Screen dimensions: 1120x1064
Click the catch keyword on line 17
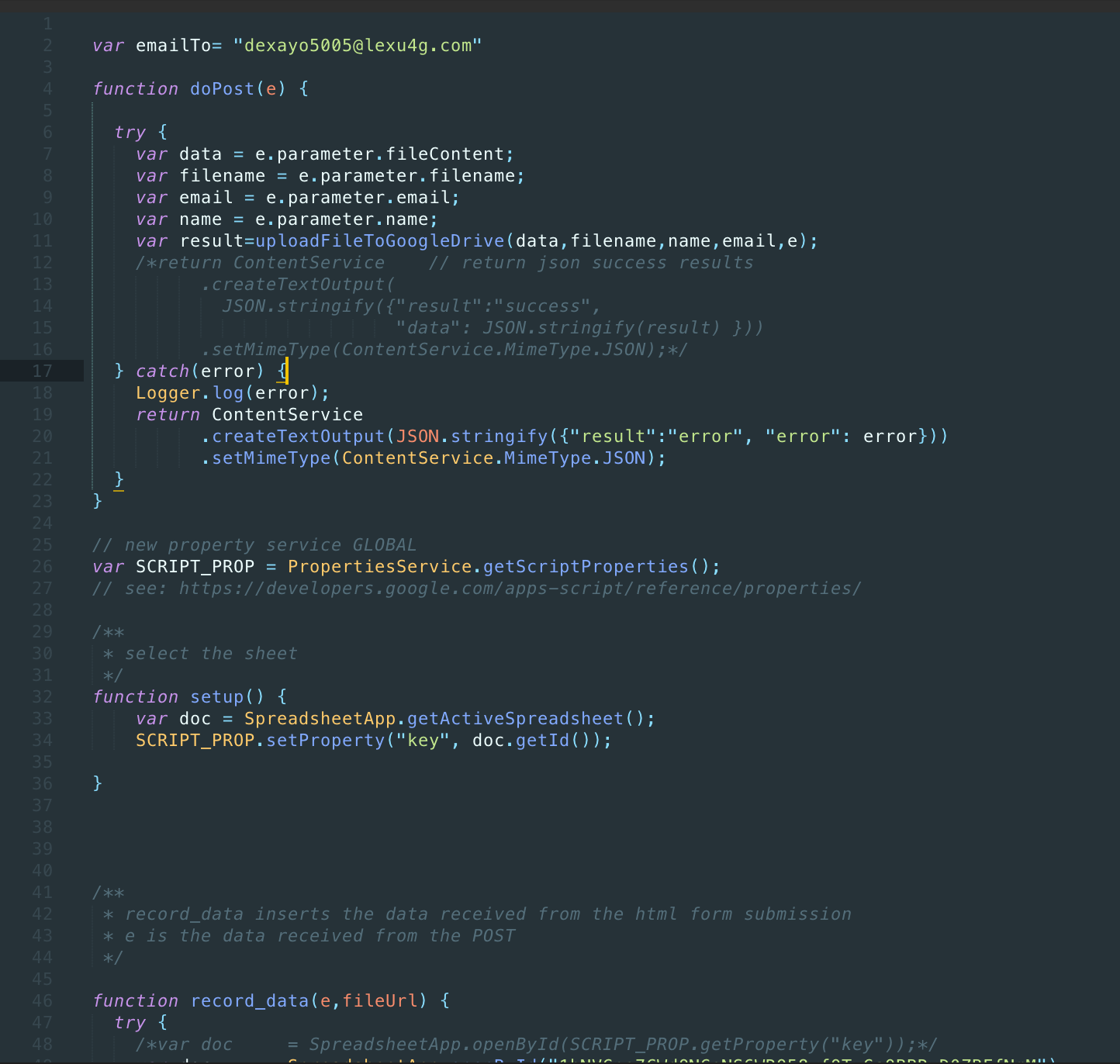click(162, 371)
